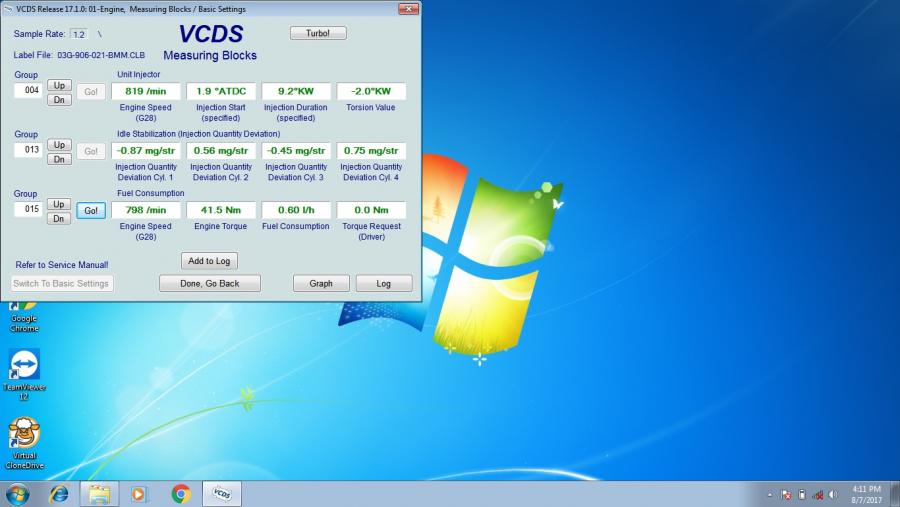Click the Turbo! button
The height and width of the screenshot is (507, 900).
pyautogui.click(x=318, y=33)
